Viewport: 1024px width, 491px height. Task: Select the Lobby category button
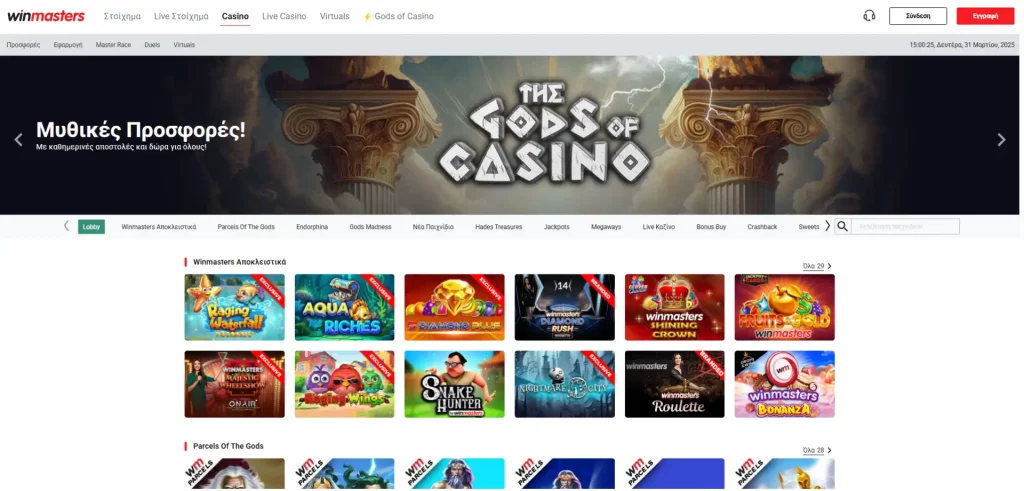coord(91,227)
